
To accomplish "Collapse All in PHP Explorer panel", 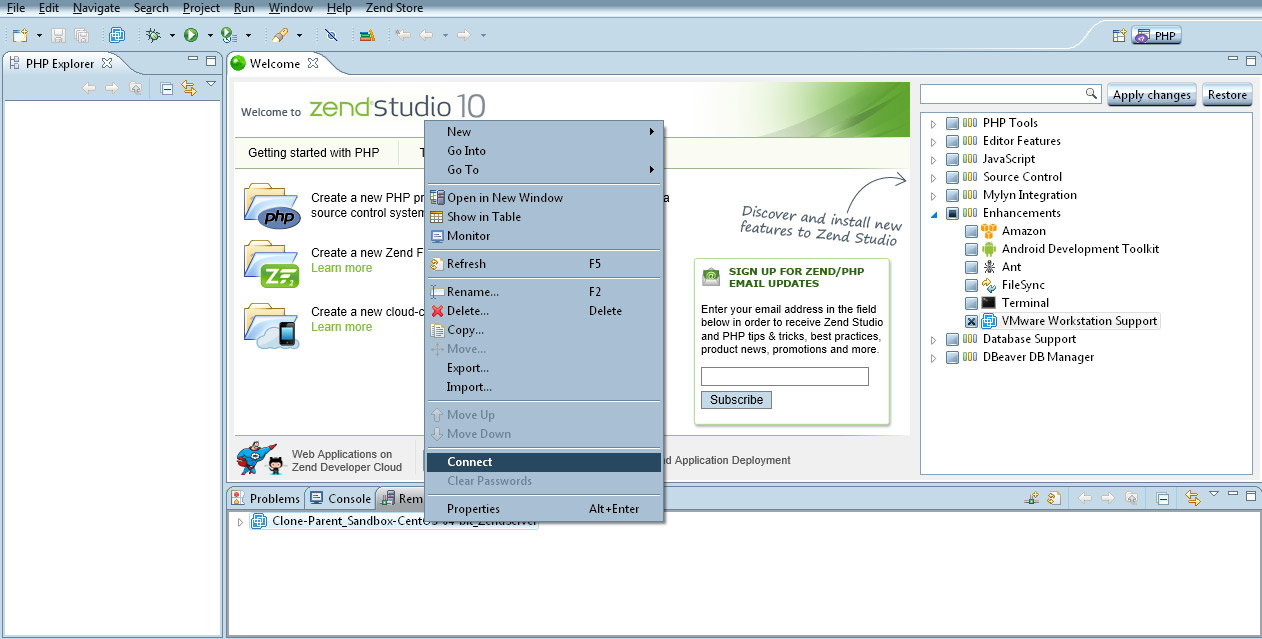I will [167, 88].
